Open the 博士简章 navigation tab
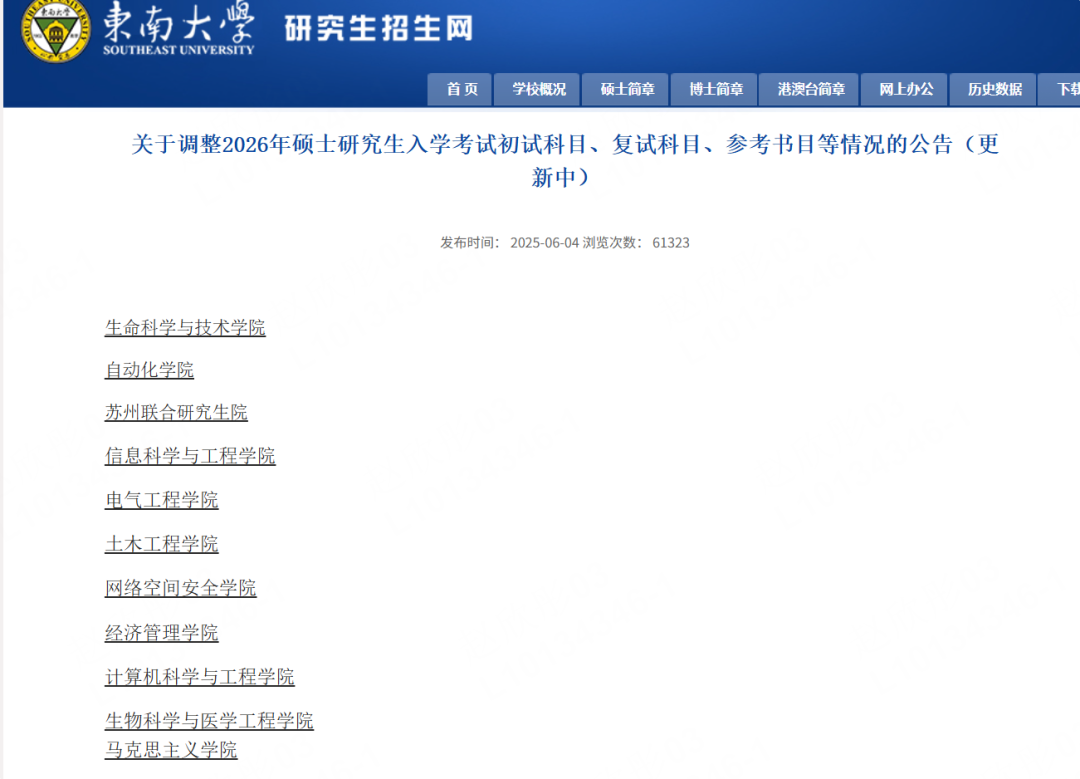1080x779 pixels. [714, 90]
